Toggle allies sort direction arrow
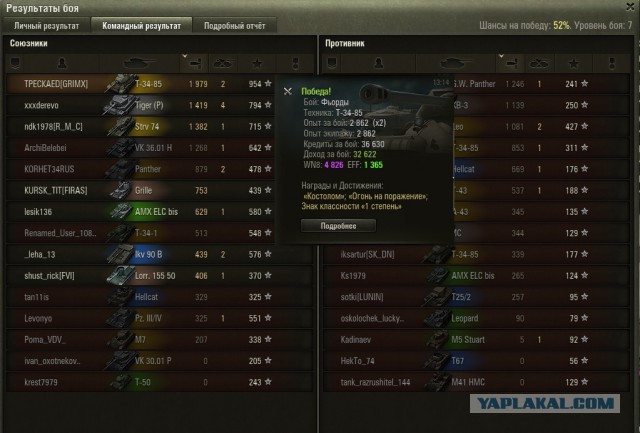Screen dimensions: 640x433 coord(185,56)
